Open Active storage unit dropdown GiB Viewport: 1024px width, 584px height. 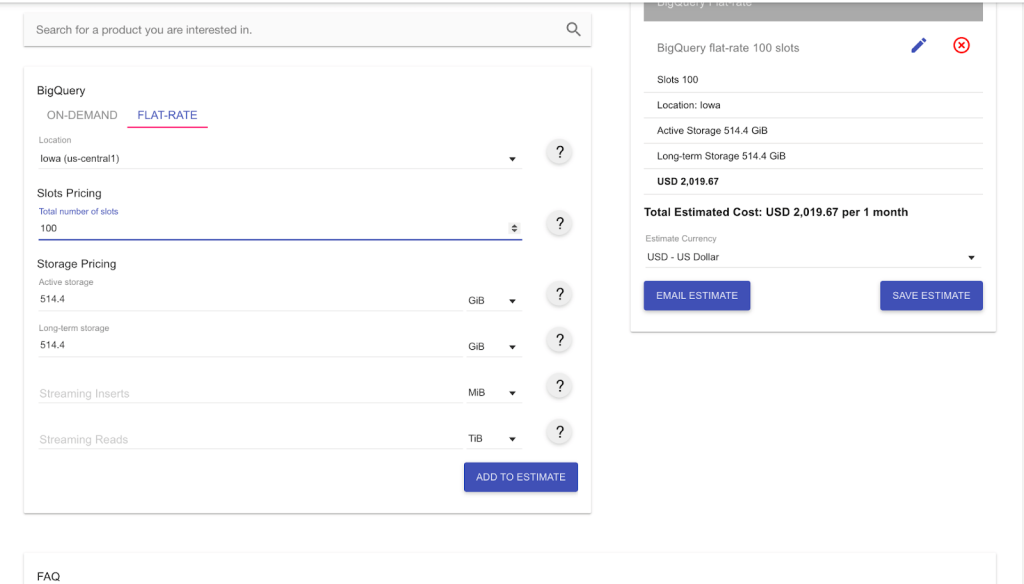point(493,300)
